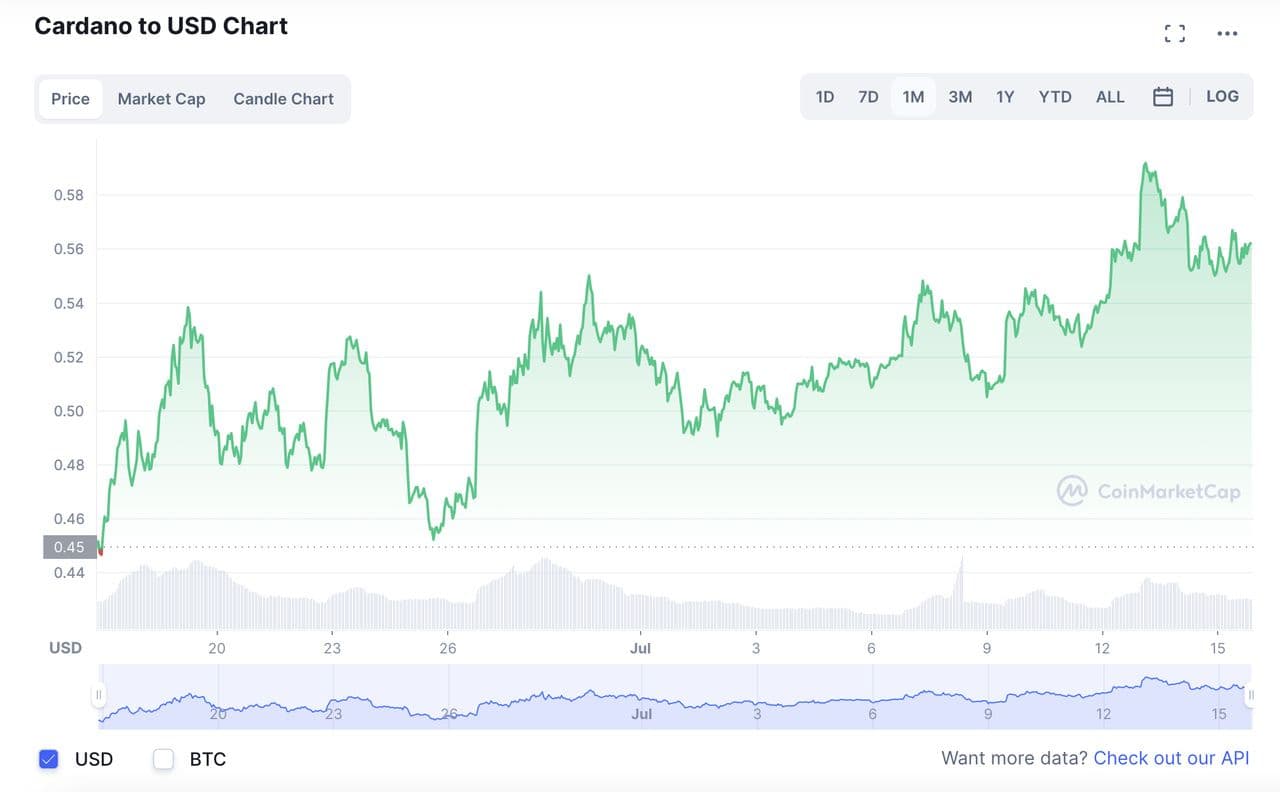Toggle LOG scale on the chart
The image size is (1280, 792).
pos(1222,97)
